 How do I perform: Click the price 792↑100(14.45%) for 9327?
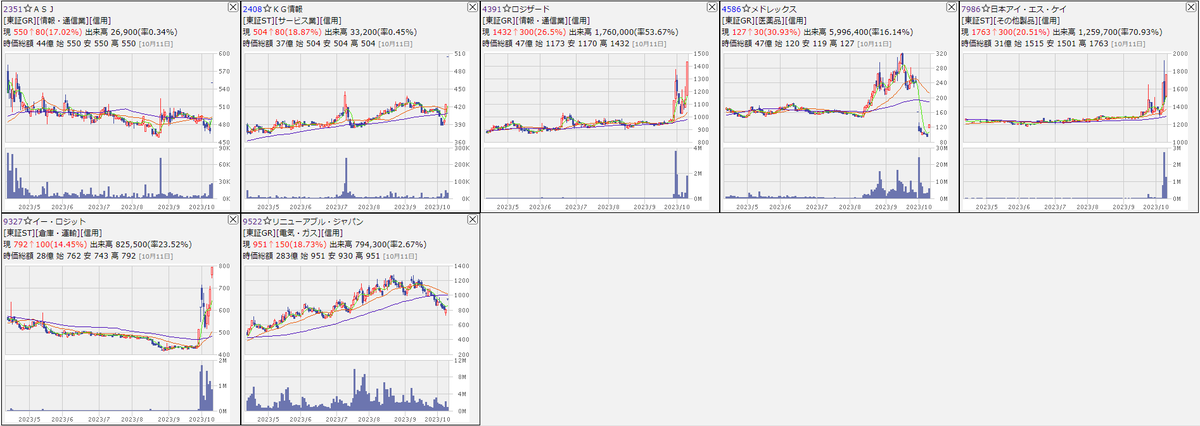(x=52, y=245)
